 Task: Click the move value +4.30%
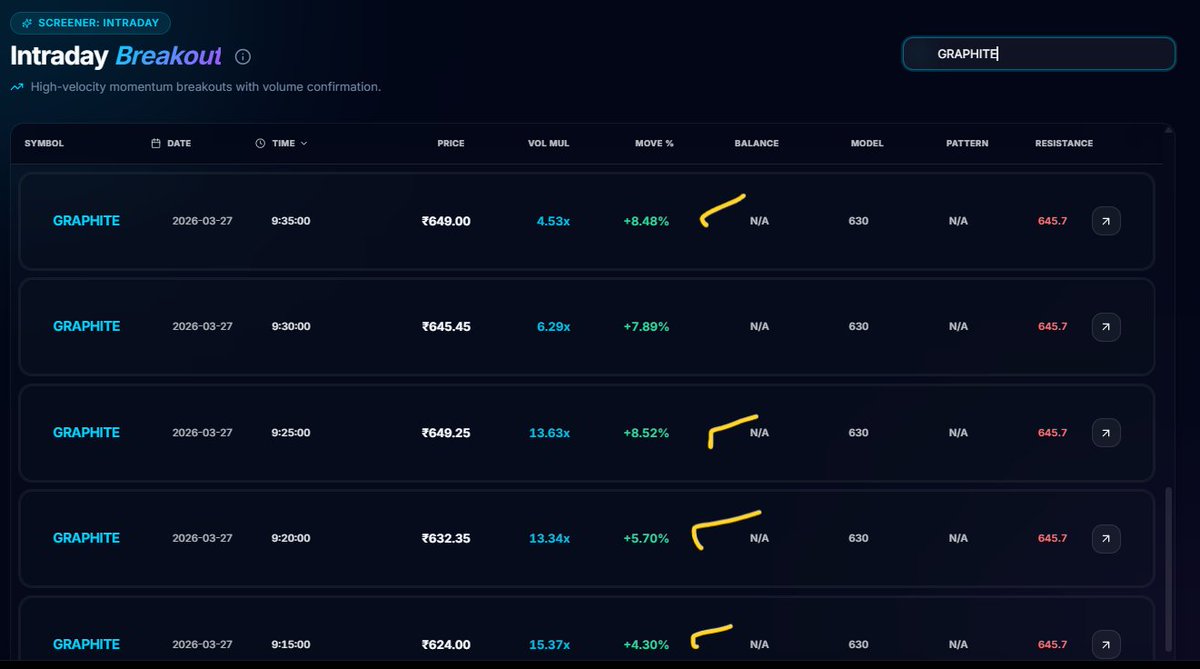point(646,644)
